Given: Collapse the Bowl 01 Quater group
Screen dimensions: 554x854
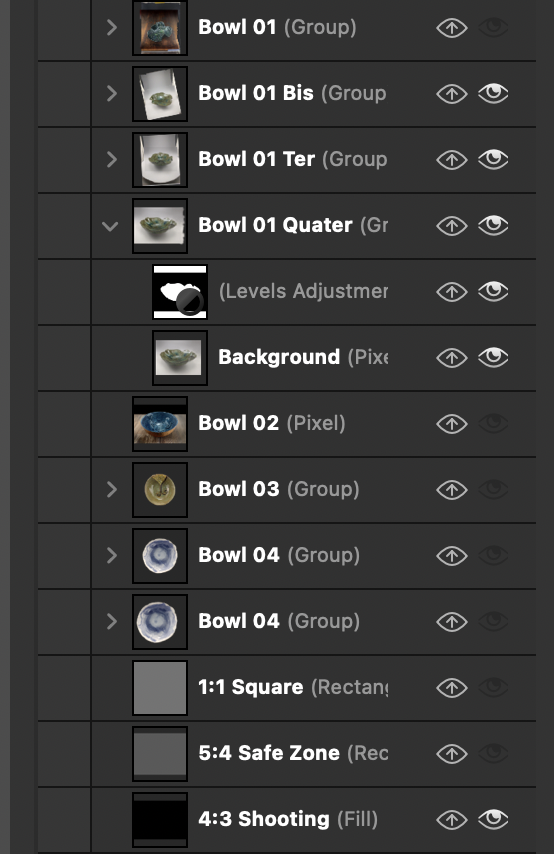Looking at the screenshot, I should [x=111, y=225].
